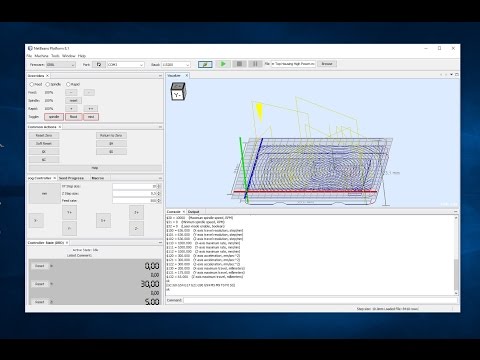
Task: Close the Console tab
Action: [183, 212]
